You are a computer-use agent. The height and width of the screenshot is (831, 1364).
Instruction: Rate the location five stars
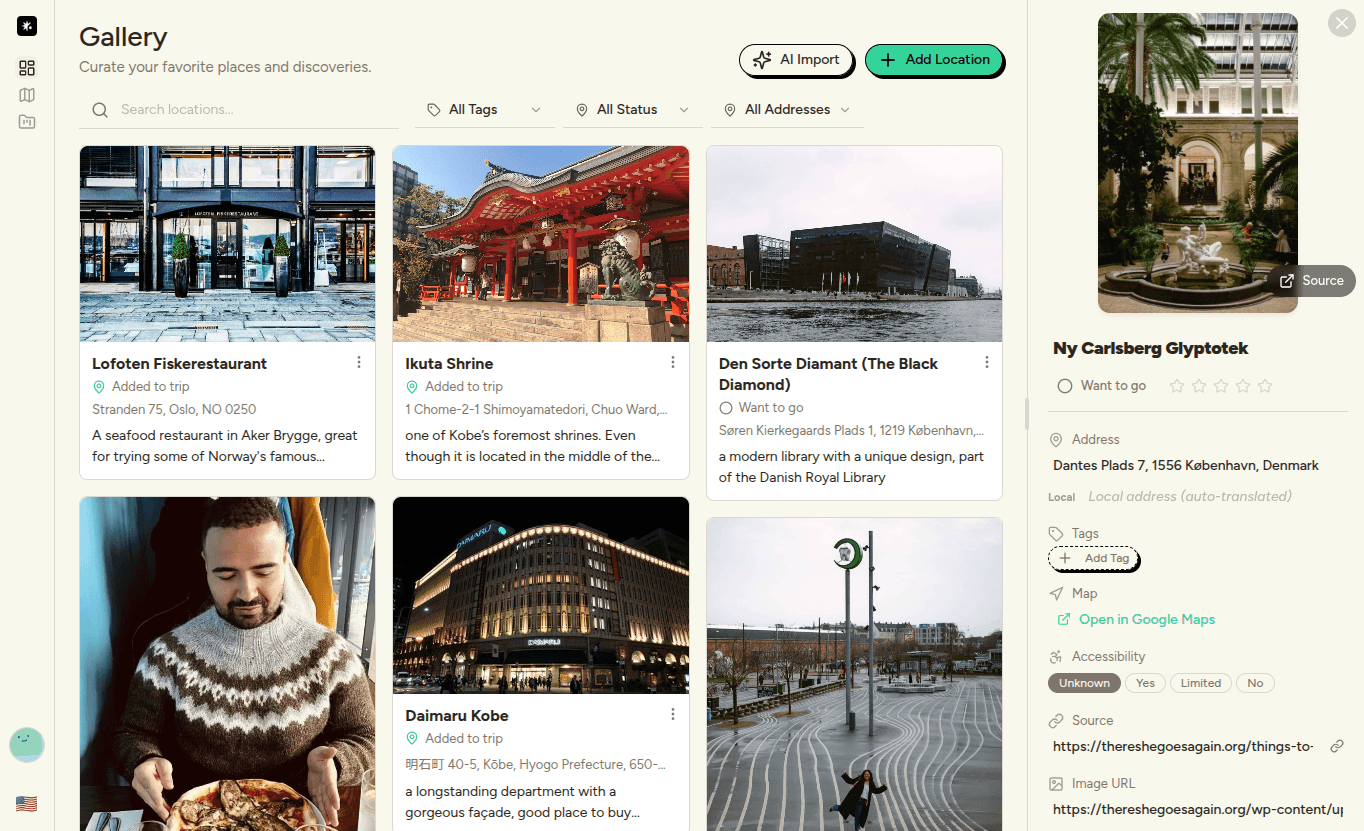pyautogui.click(x=1265, y=386)
